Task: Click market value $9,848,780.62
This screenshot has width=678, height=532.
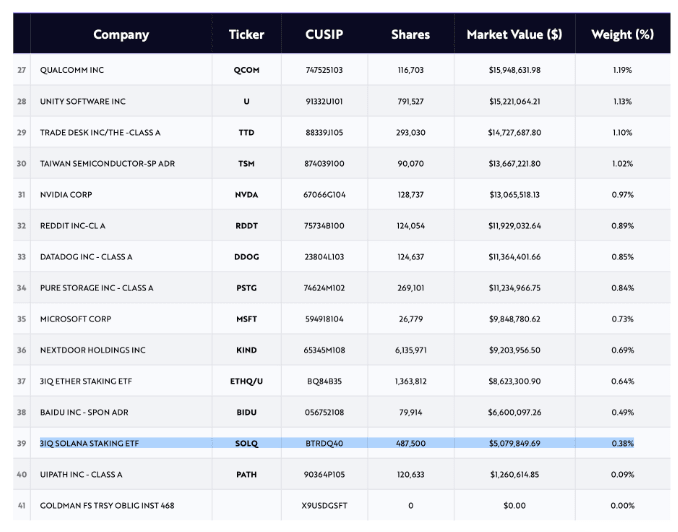Action: click(515, 319)
